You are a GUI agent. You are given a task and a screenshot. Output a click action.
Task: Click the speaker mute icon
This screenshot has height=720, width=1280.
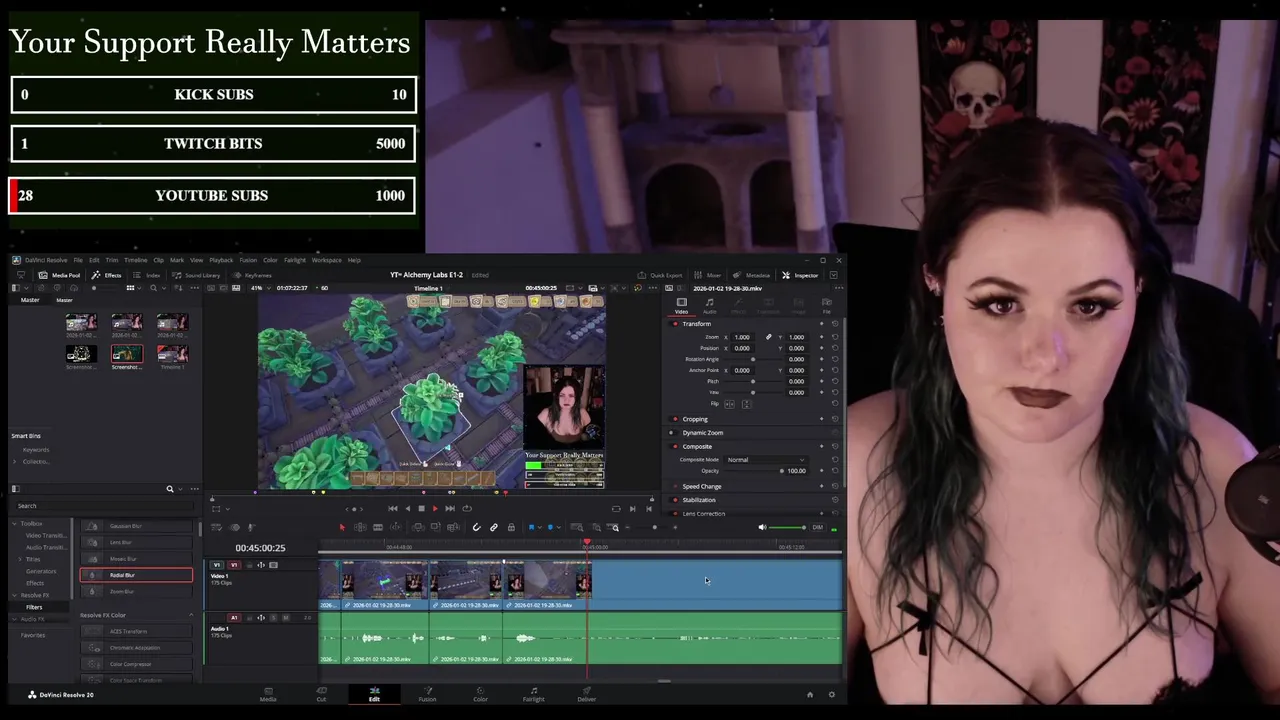point(762,527)
